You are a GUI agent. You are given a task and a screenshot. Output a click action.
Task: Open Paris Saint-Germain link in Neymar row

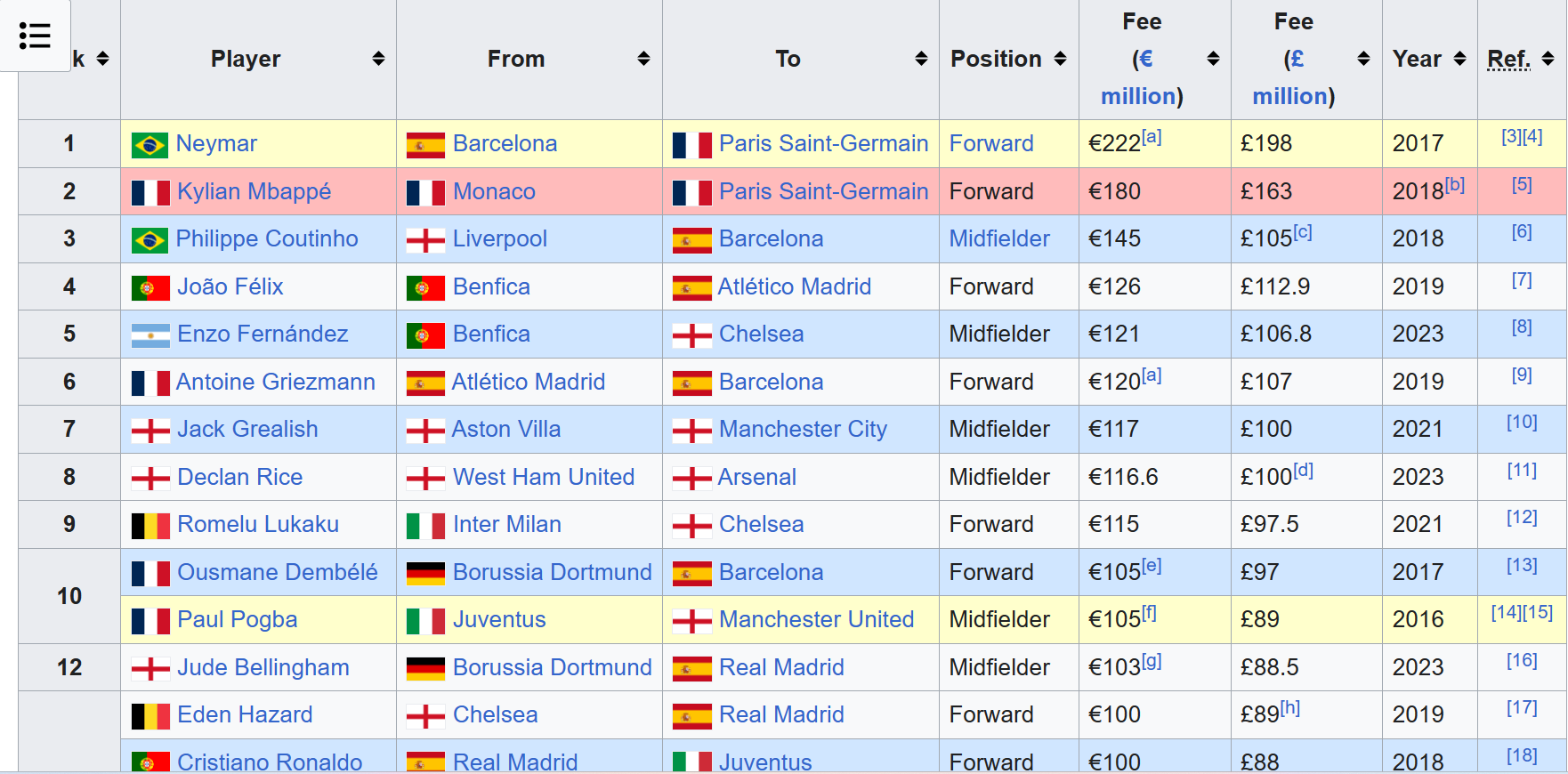pyautogui.click(x=823, y=143)
